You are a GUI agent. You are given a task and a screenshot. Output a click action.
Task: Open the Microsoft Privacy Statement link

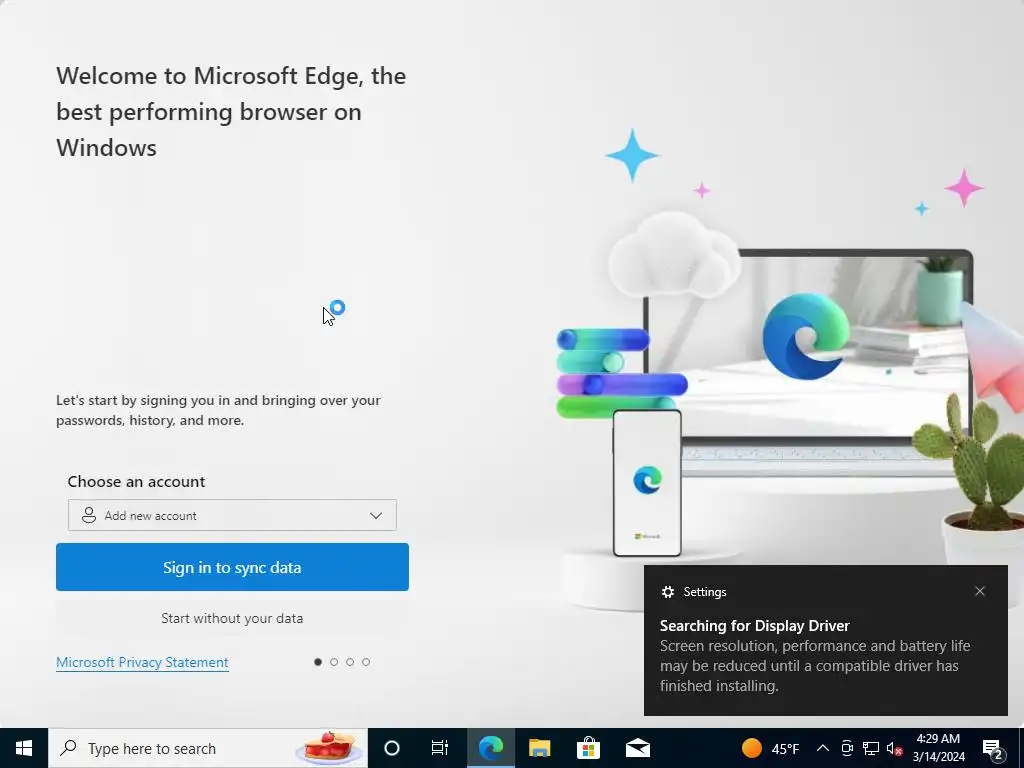click(142, 662)
